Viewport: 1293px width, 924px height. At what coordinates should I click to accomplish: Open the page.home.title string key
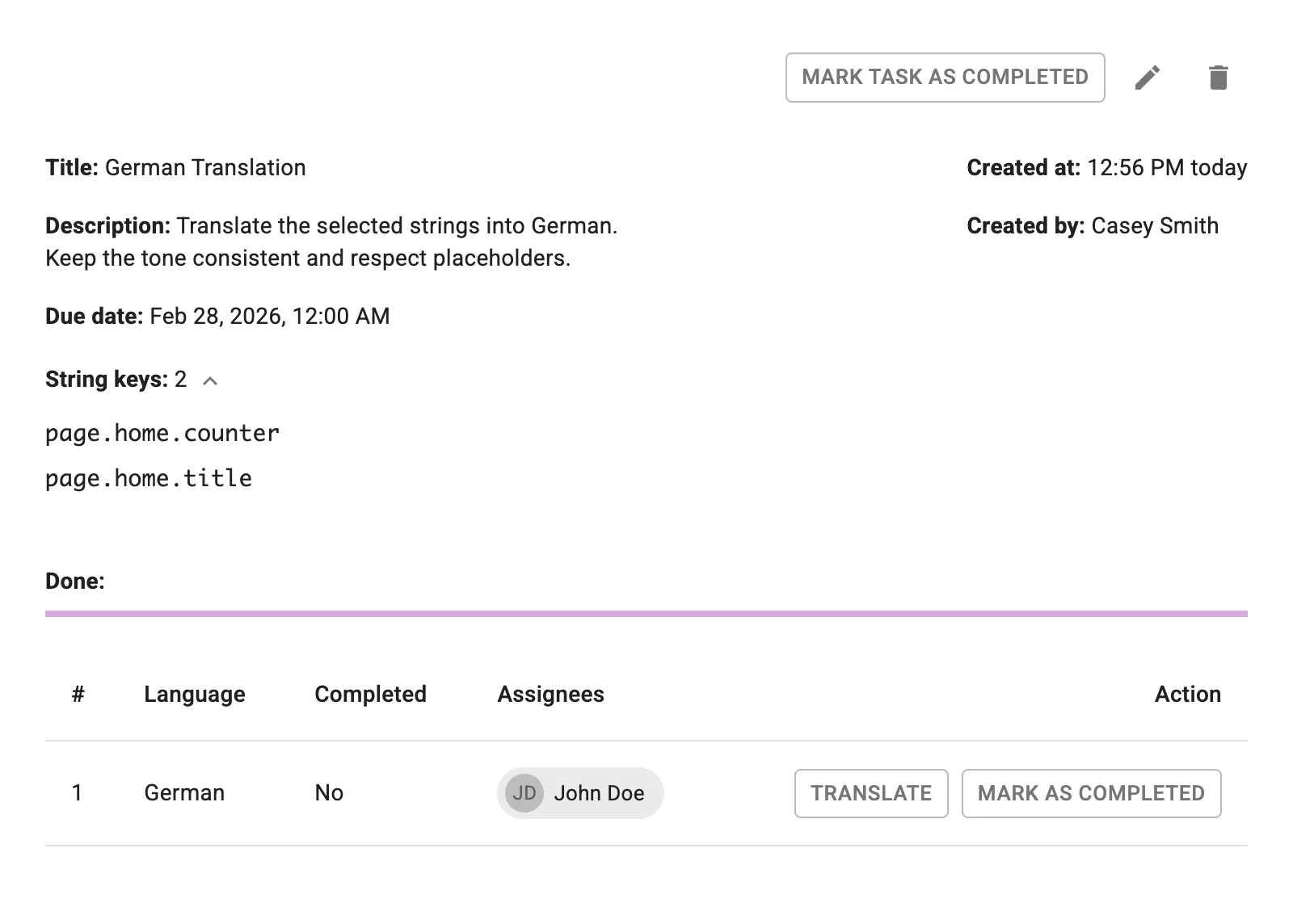tap(148, 477)
